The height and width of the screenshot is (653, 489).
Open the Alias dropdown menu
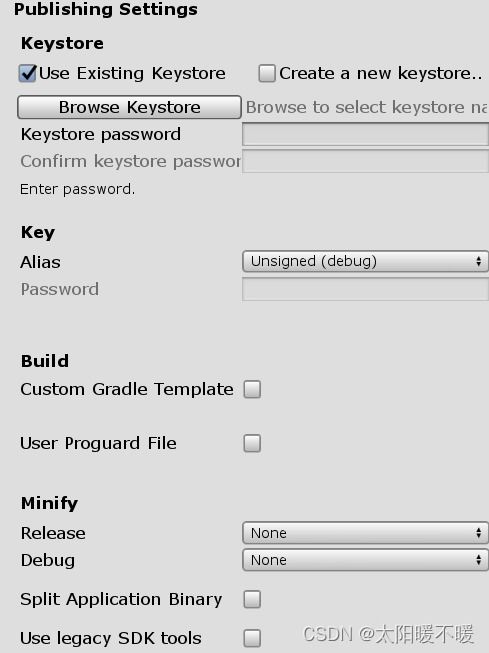click(x=365, y=261)
